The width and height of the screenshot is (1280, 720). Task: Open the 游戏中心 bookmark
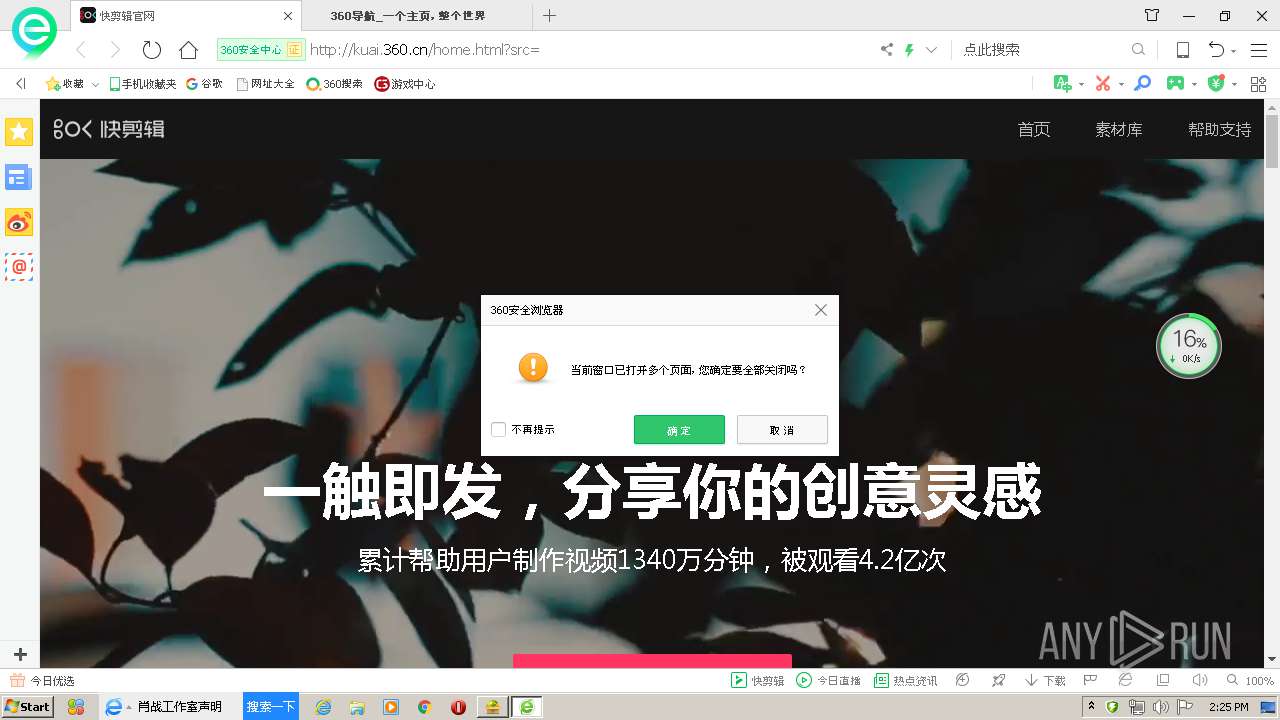point(404,84)
